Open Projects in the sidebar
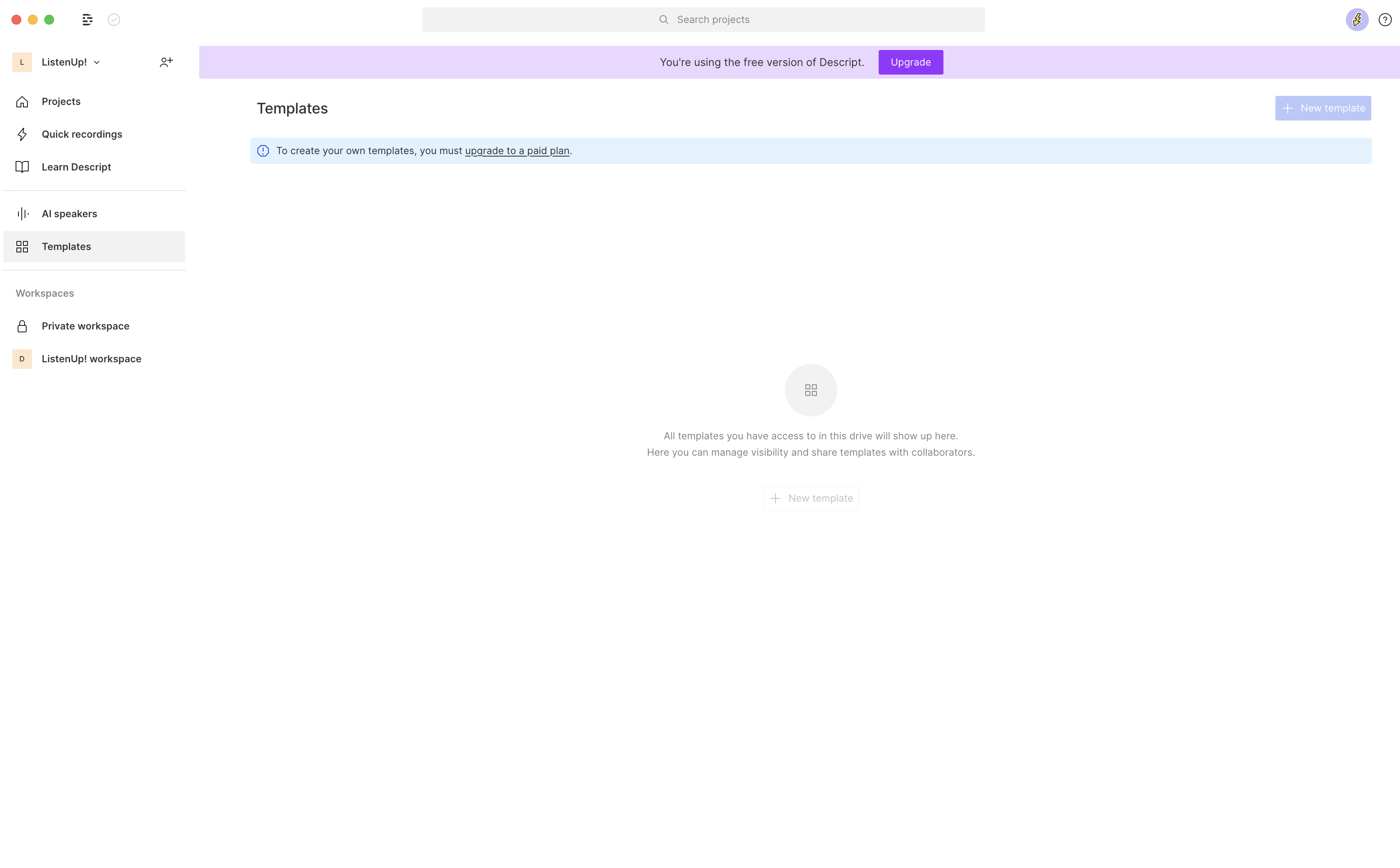This screenshot has width=1400, height=868. (x=94, y=102)
